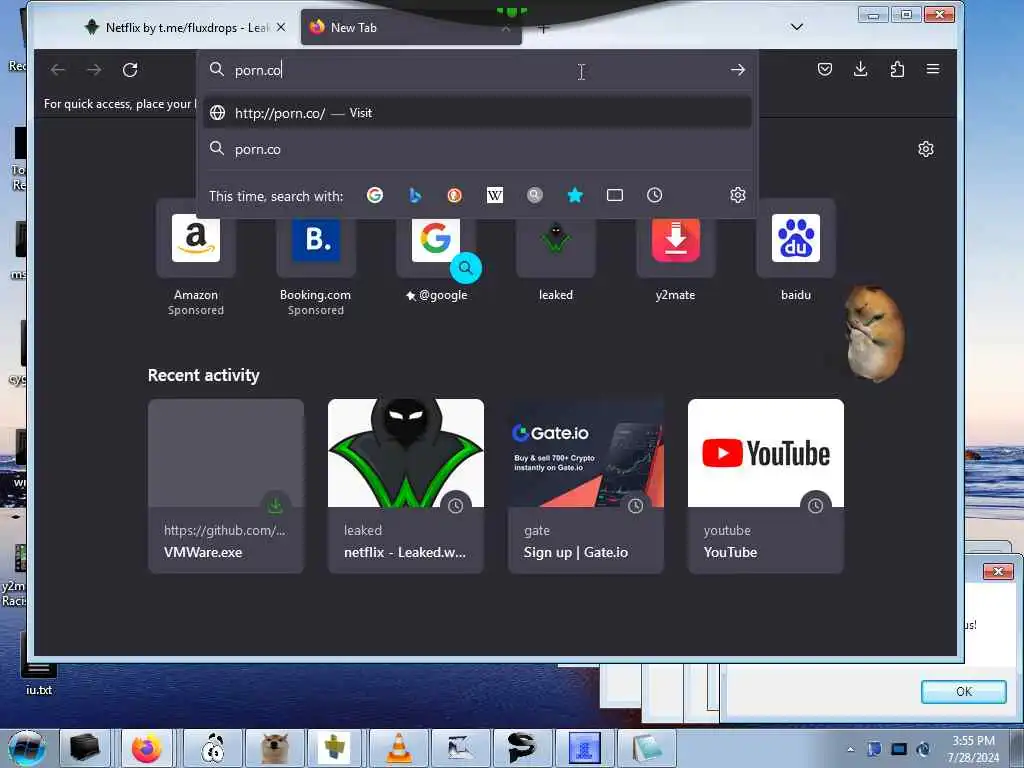Open new tab personalize gear icon

(925, 149)
